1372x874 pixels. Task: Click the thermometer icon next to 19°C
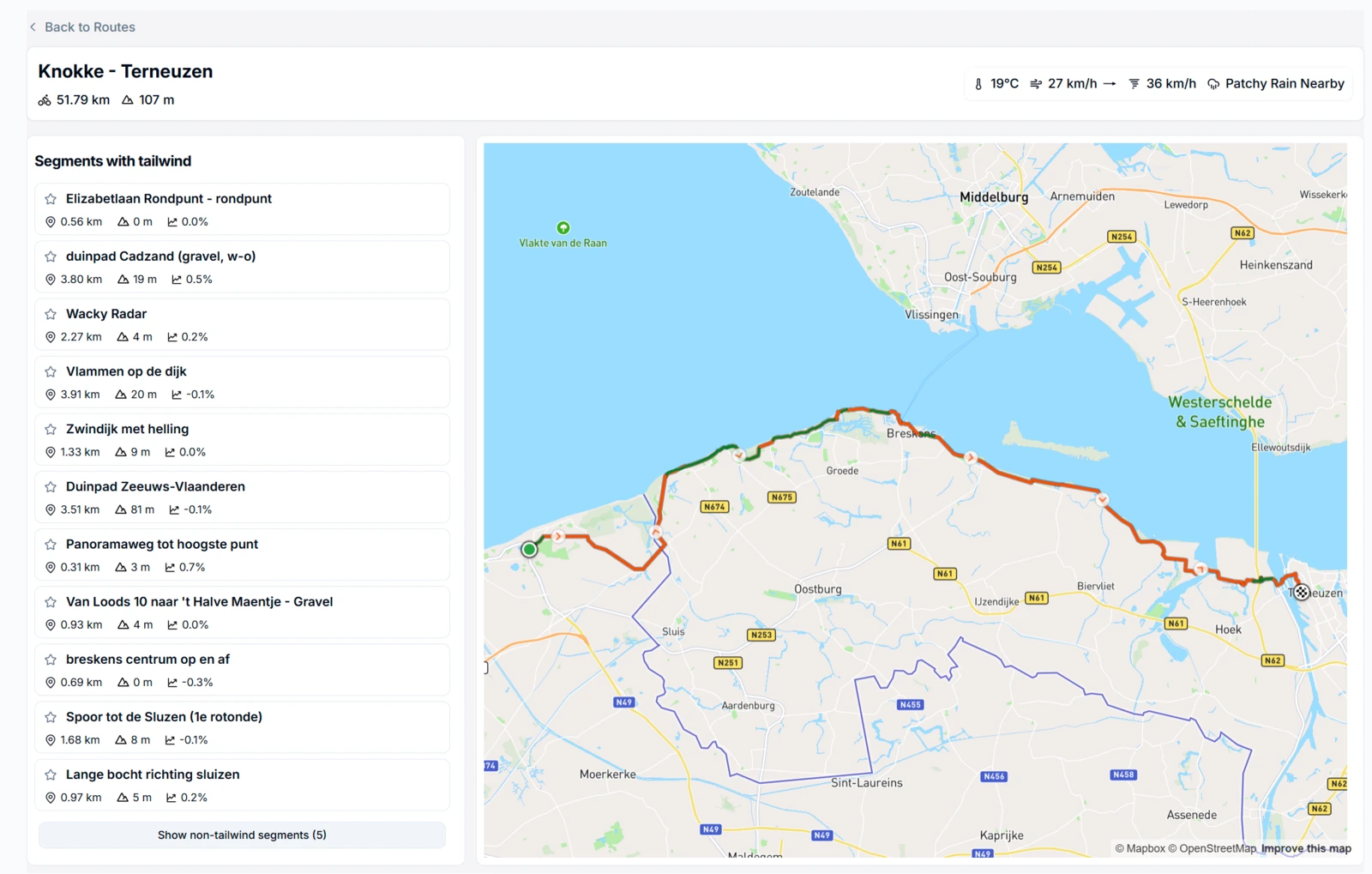tap(978, 84)
